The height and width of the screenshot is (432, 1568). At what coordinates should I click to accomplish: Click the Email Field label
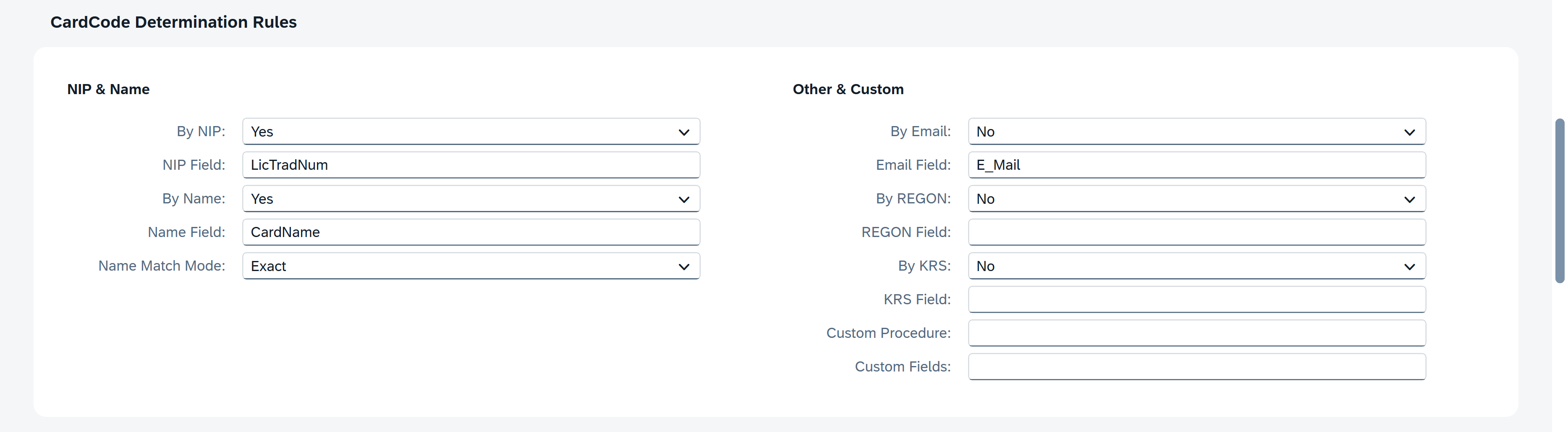click(x=913, y=165)
